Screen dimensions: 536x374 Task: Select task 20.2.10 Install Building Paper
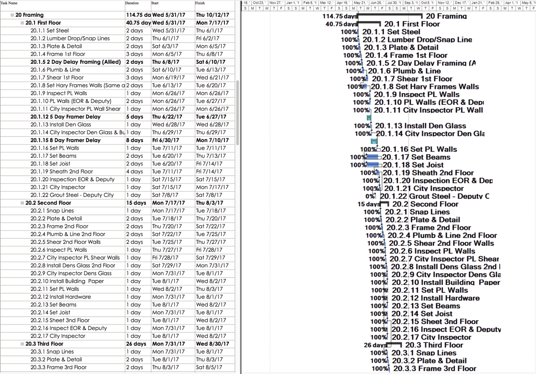tap(67, 281)
